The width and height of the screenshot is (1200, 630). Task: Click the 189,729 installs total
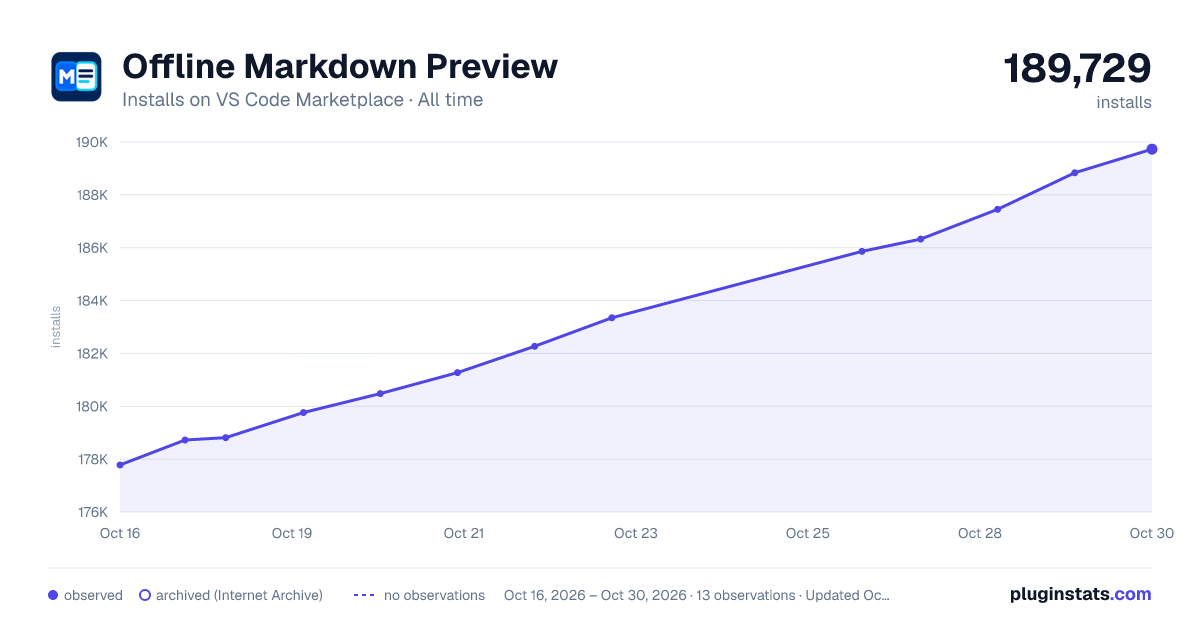click(1077, 69)
